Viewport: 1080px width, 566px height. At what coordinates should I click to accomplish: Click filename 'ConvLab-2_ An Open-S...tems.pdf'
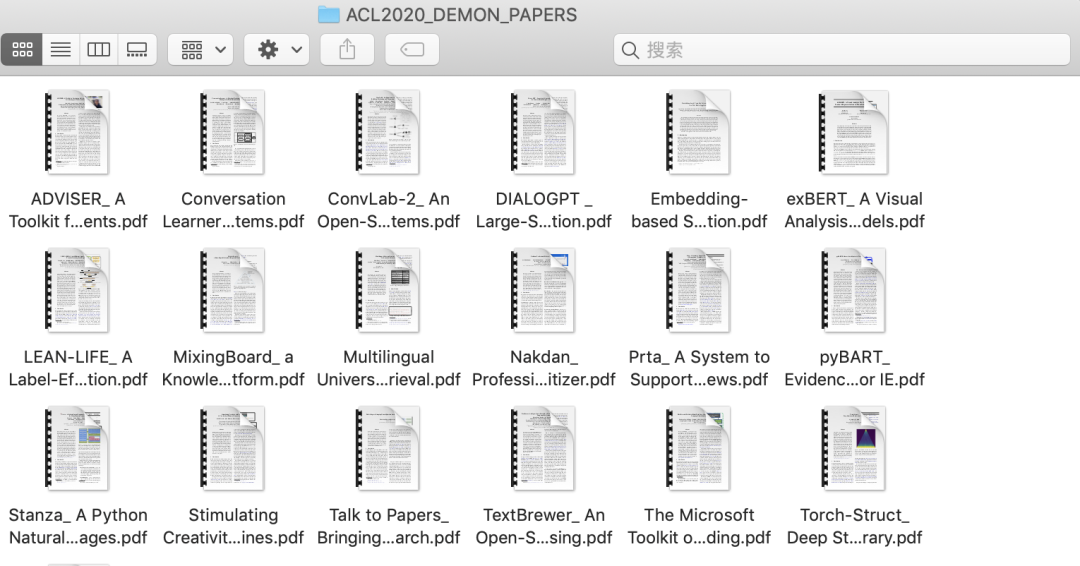point(388,210)
